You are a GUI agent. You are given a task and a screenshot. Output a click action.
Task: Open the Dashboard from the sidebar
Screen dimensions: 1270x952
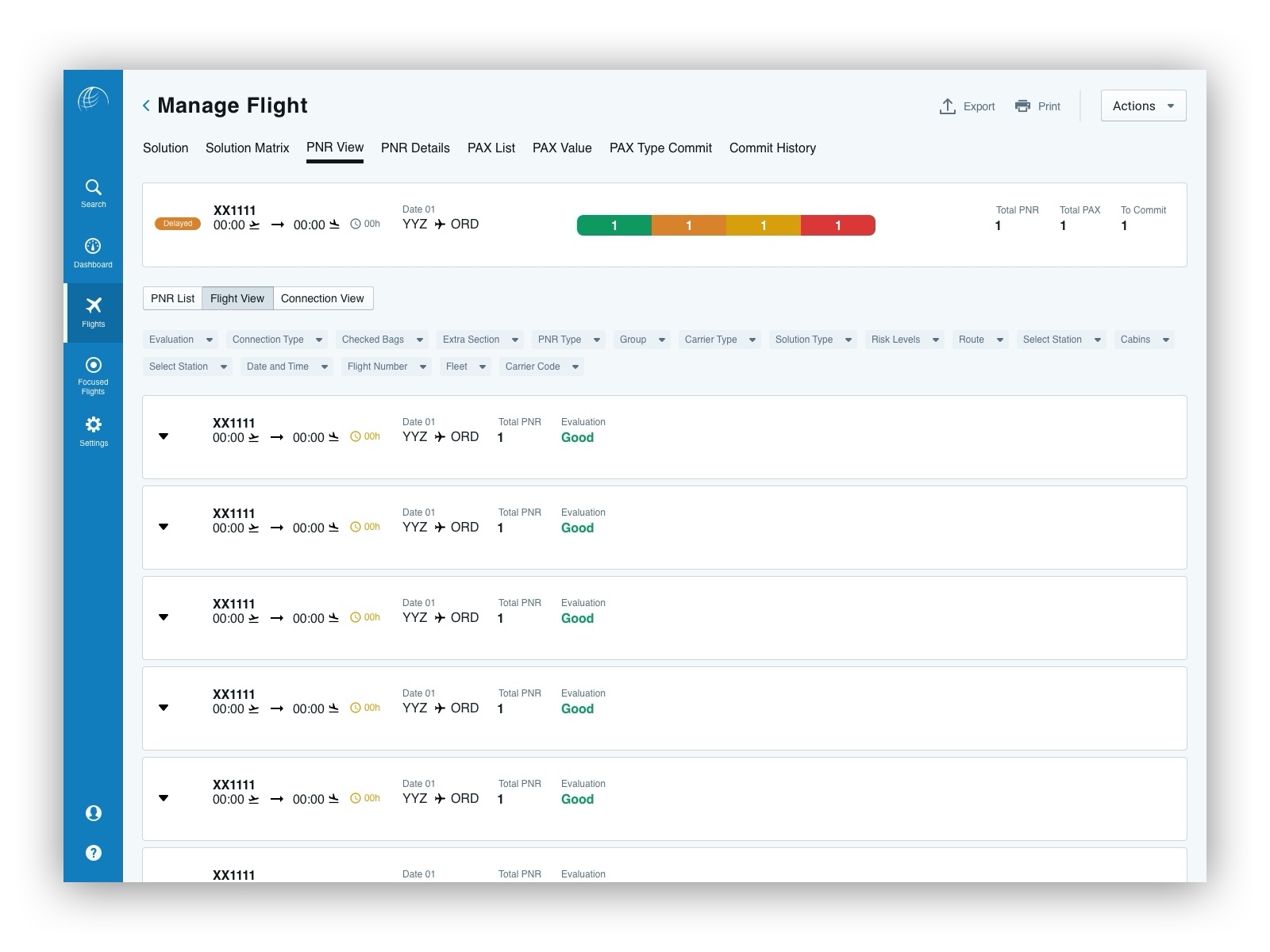(x=93, y=252)
